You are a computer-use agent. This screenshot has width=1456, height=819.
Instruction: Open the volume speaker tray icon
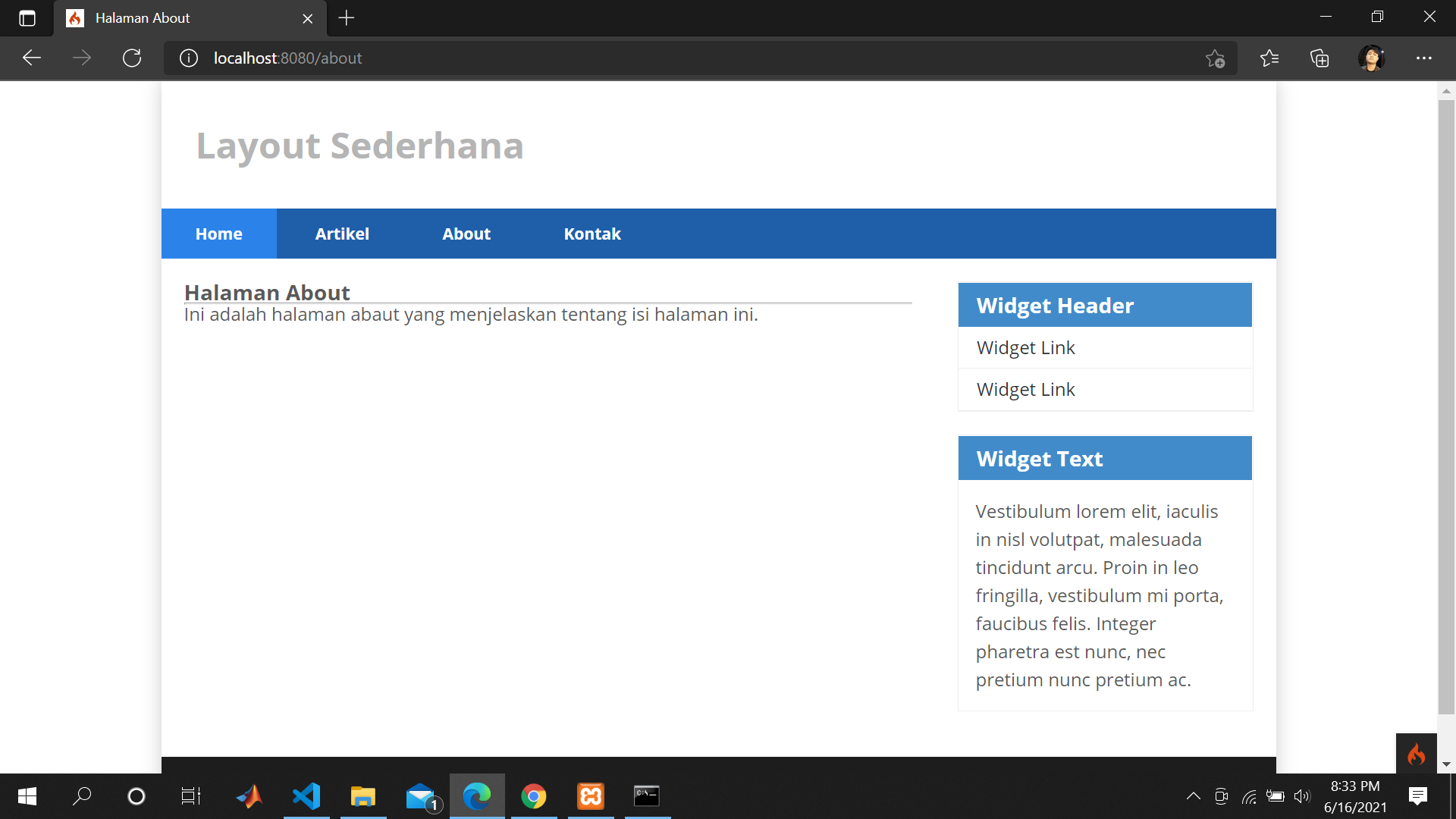(x=1304, y=795)
